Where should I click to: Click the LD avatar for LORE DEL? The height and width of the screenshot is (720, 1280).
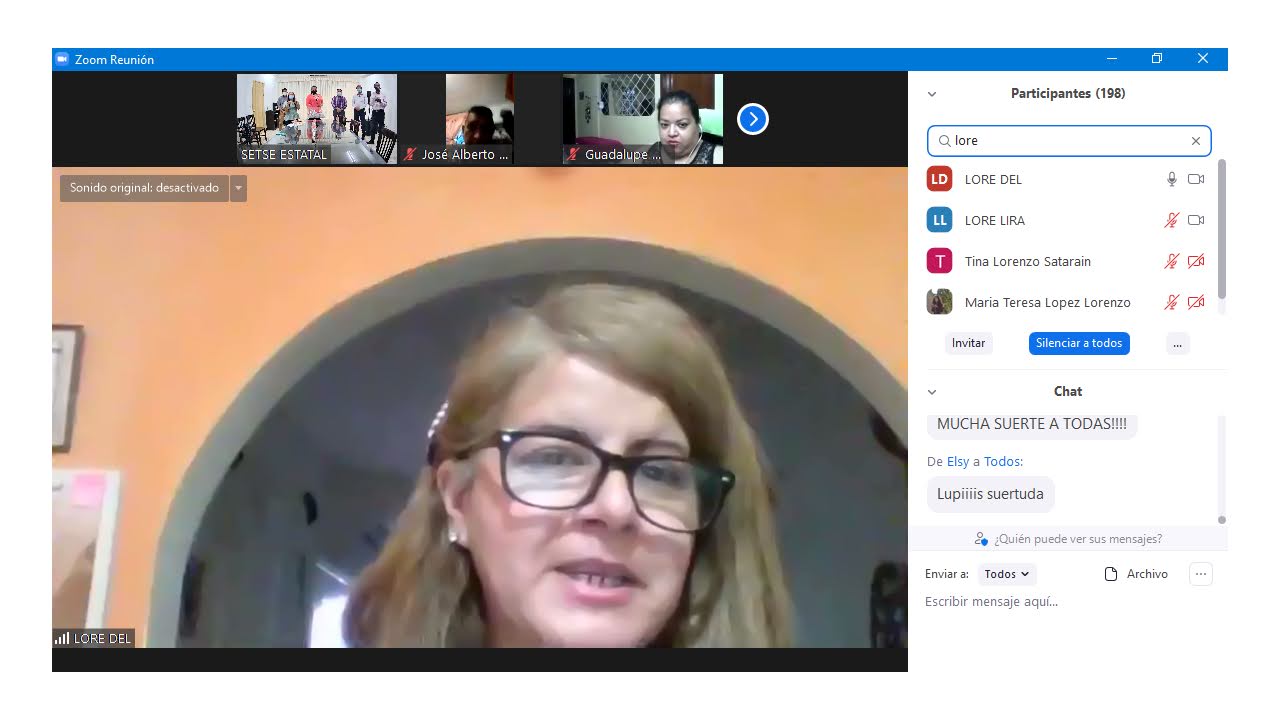939,179
